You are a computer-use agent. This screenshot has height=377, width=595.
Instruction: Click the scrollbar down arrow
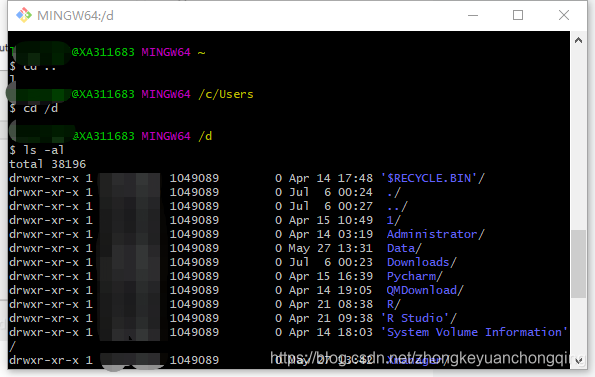578,360
